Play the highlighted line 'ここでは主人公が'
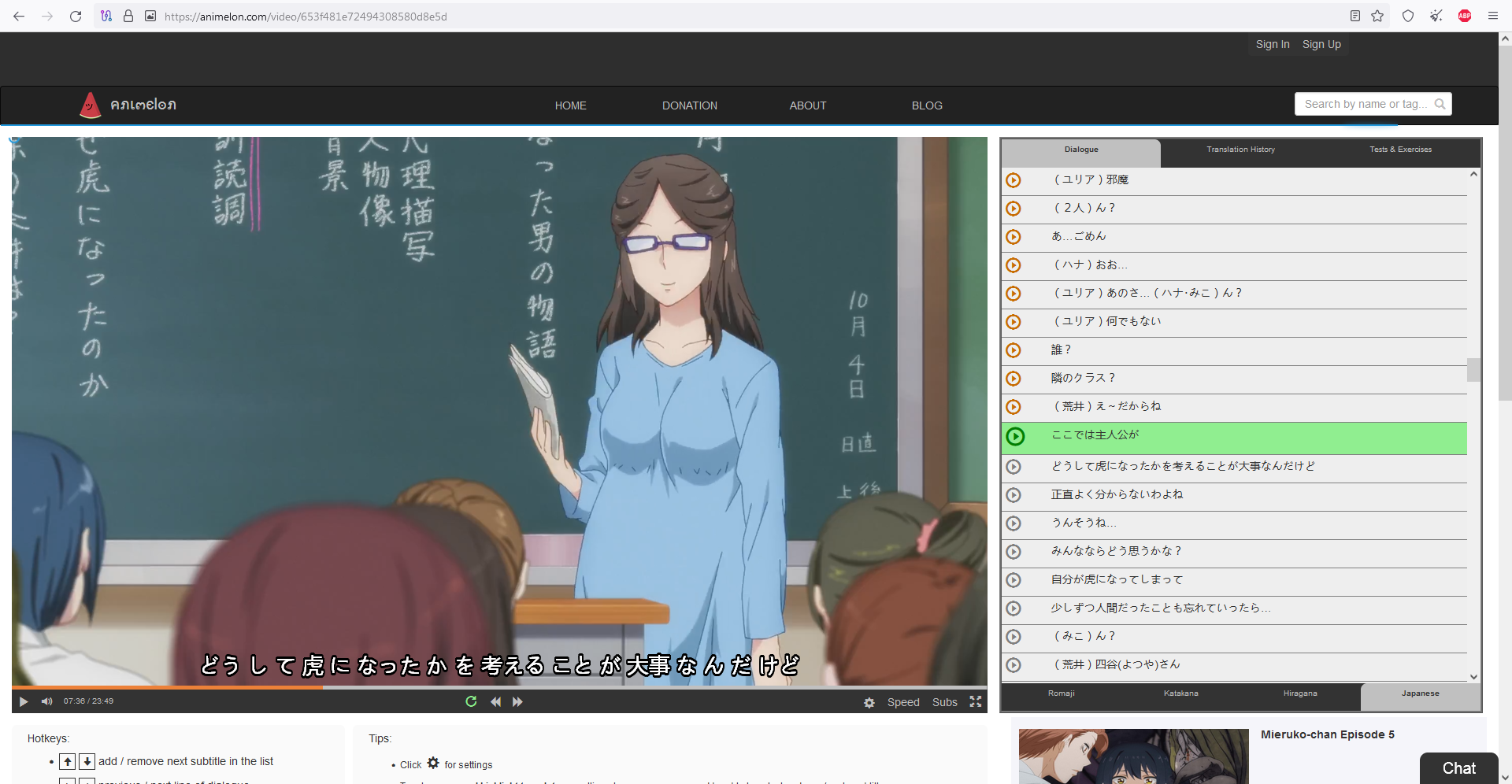Screen dimensions: 1512x784 [x=1015, y=437]
